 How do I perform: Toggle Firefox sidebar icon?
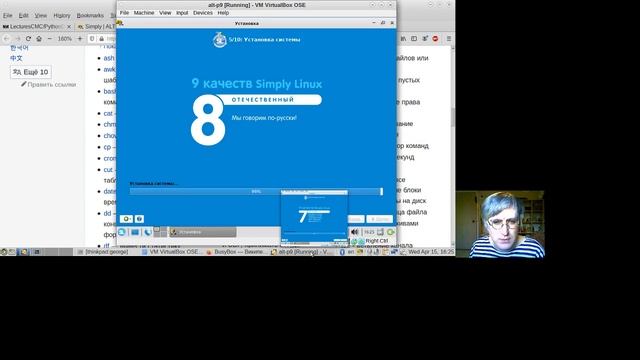(x=414, y=39)
